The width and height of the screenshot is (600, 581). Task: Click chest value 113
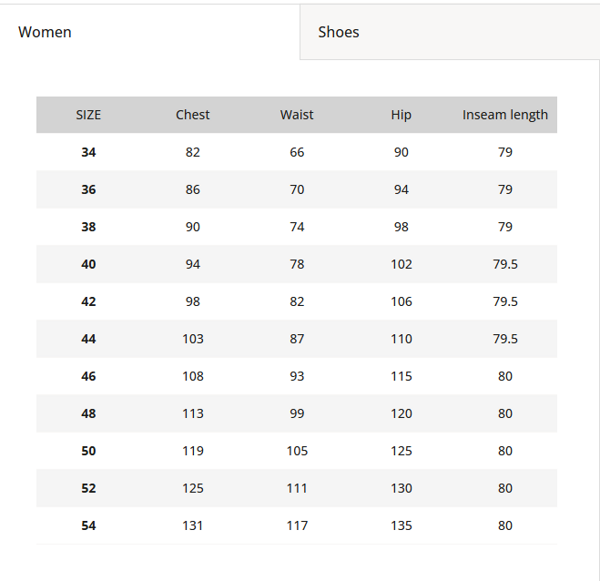coord(192,413)
